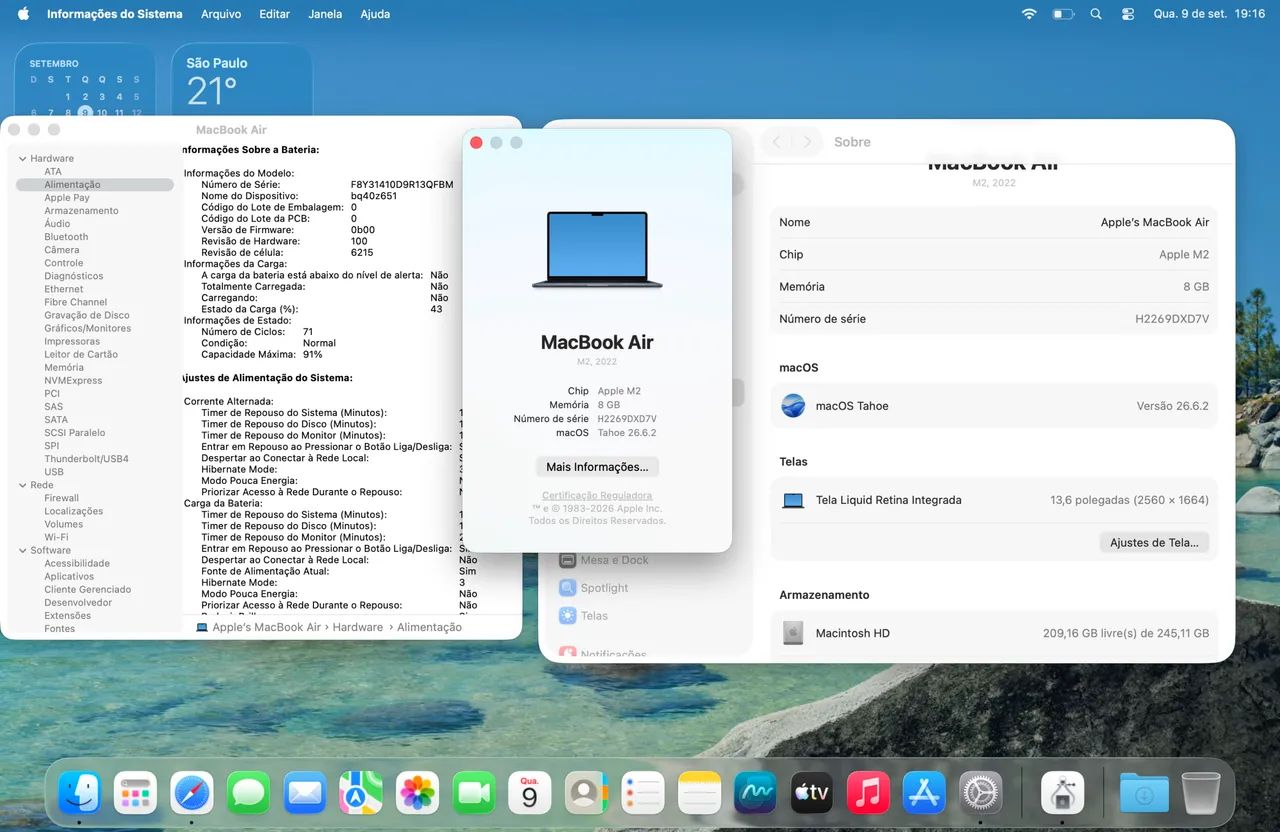Open Messages app in Dock
Screen dimensions: 1280x832
(x=248, y=793)
